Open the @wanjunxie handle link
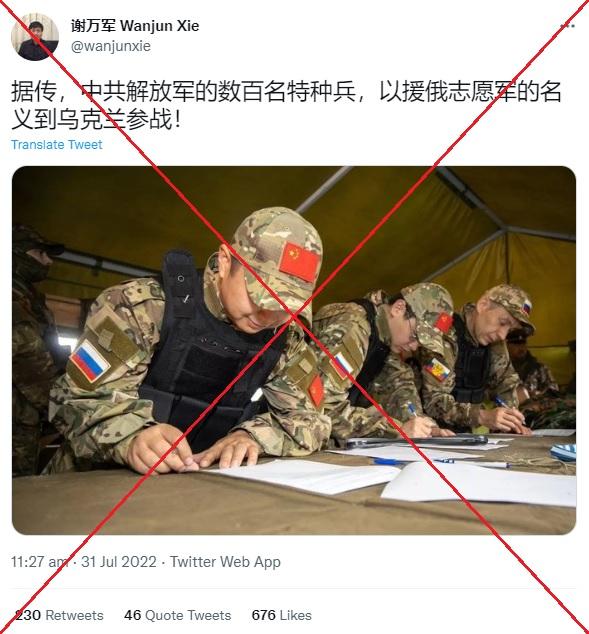Viewport: 589px width, 634px height. (111, 46)
